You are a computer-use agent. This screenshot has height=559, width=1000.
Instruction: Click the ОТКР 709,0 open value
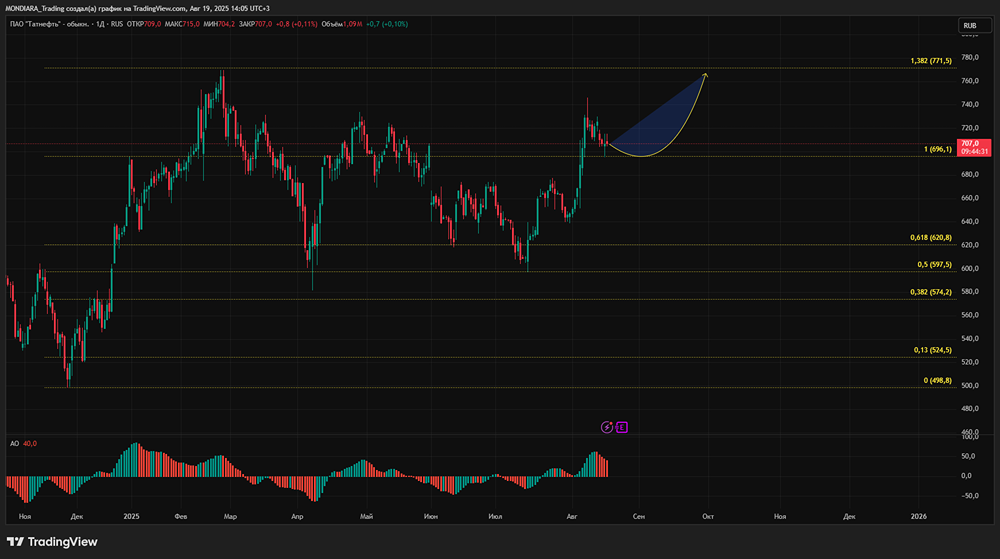144,24
